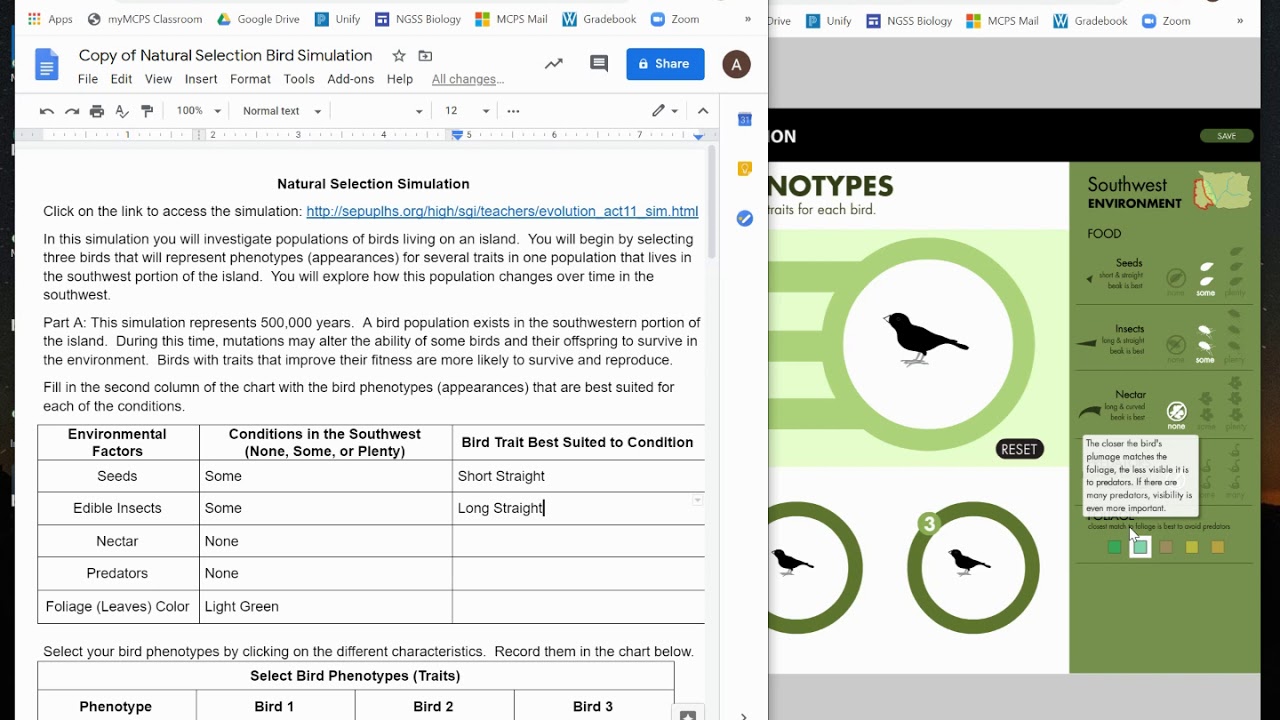Click the RESET button in simulation
The width and height of the screenshot is (1280, 720).
click(1019, 449)
